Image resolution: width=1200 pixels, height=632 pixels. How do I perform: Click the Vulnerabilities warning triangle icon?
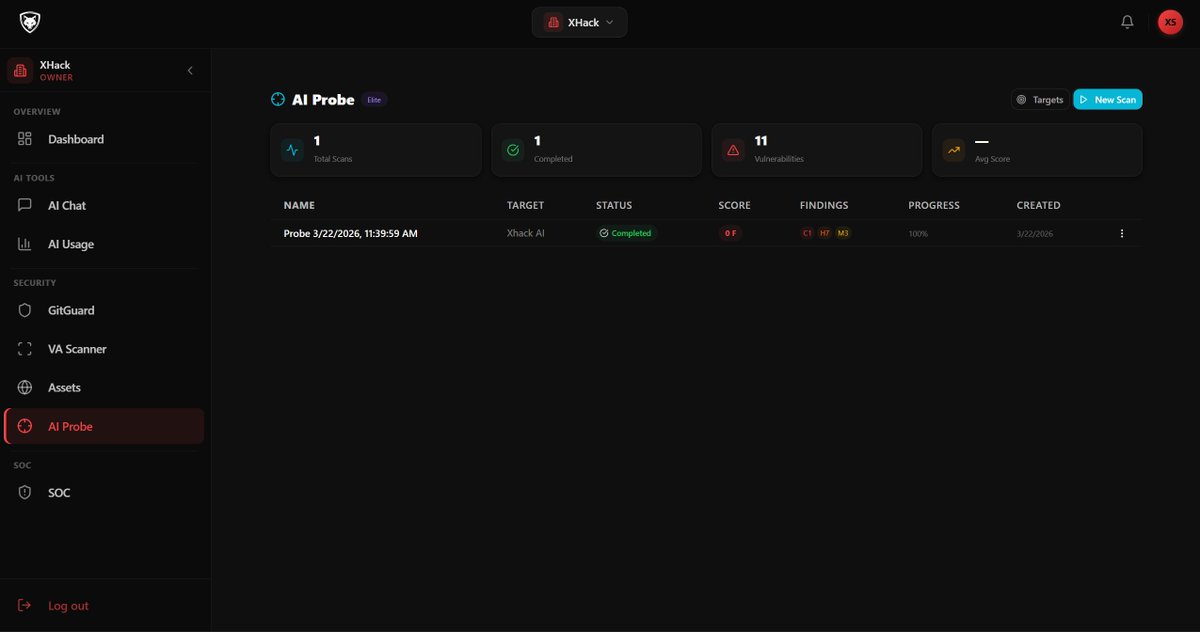pos(733,150)
